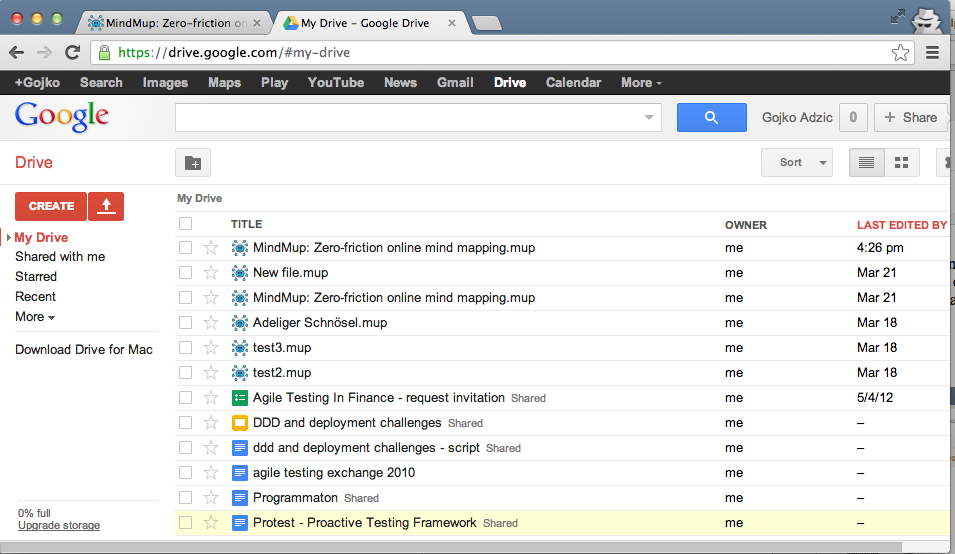Screen dimensions: 955x554
Task: Click the Google logo
Action: click(62, 116)
